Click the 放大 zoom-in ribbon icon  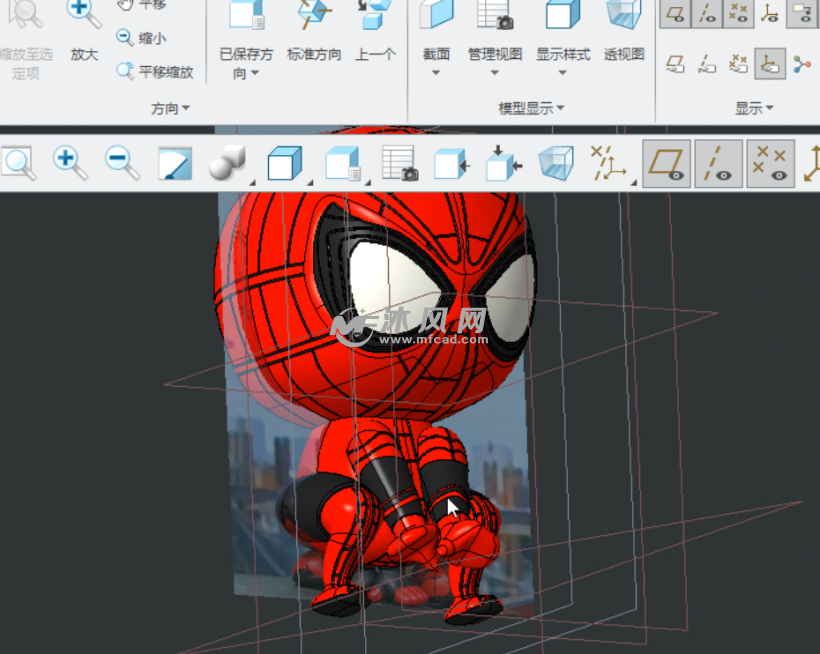[83, 15]
